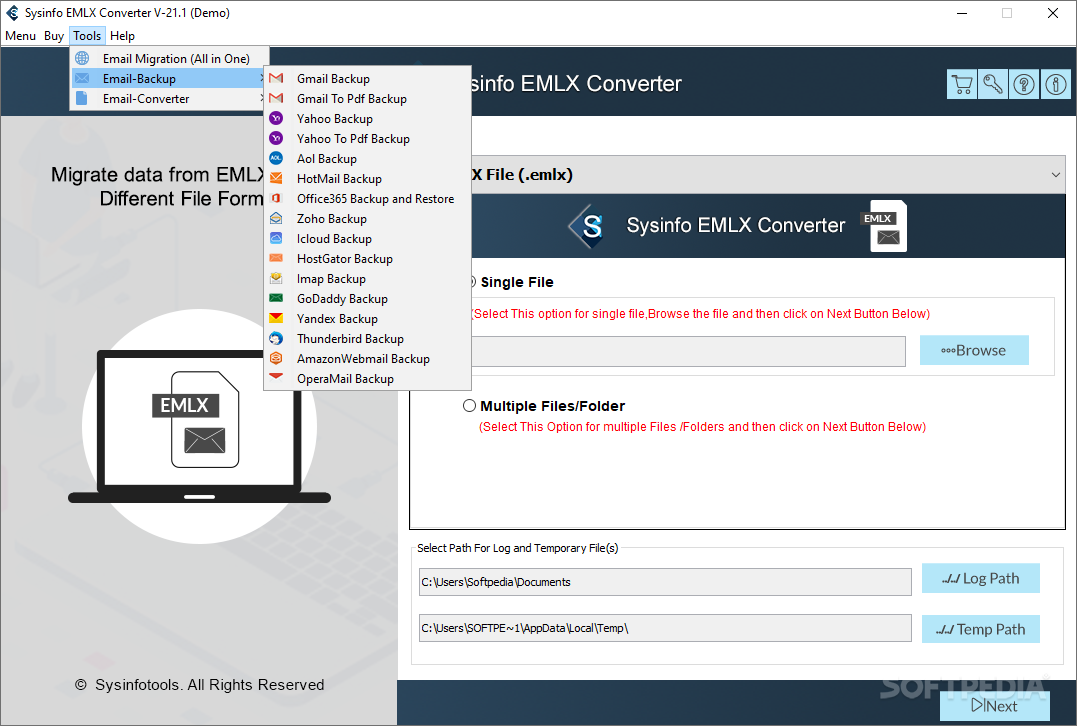Choose Email Migration (All in One)
The image size is (1077, 726).
pos(169,58)
